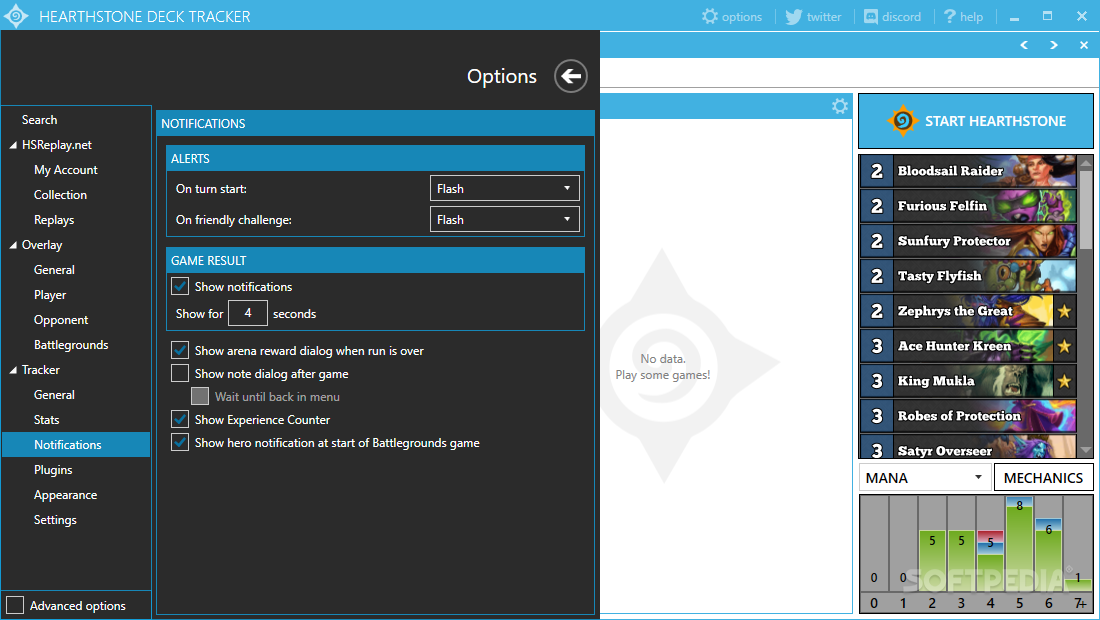Open Battlegrounds overlay settings
Screen dimensions: 1100x620
(71, 344)
